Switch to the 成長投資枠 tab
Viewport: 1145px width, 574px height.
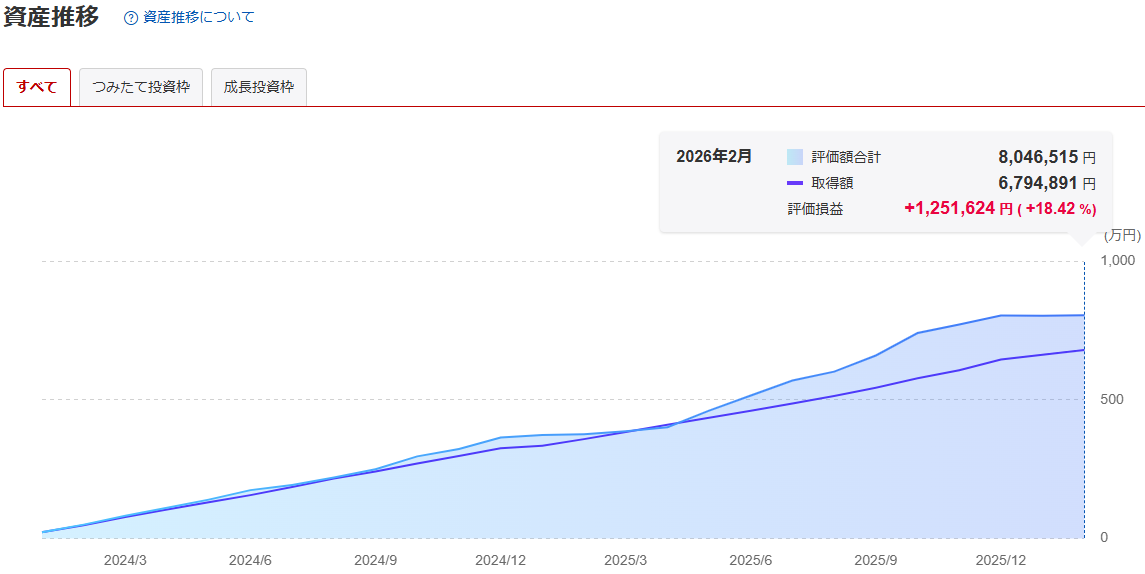tap(258, 87)
